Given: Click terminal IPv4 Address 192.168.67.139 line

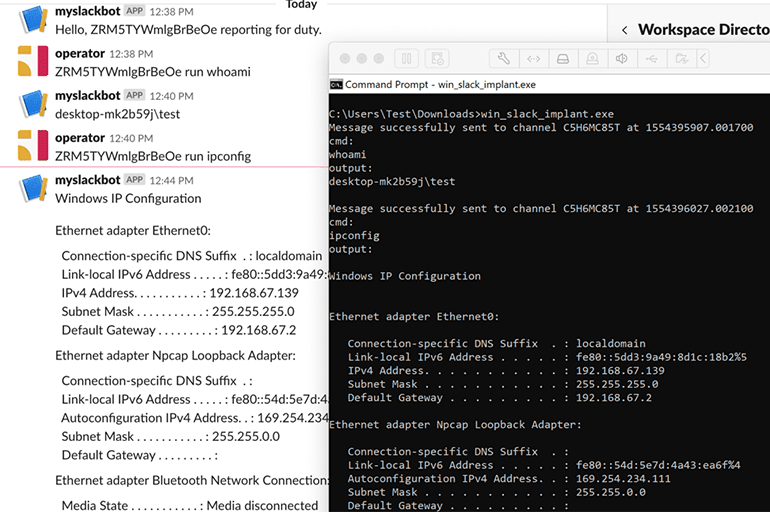Looking at the screenshot, I should click(506, 371).
